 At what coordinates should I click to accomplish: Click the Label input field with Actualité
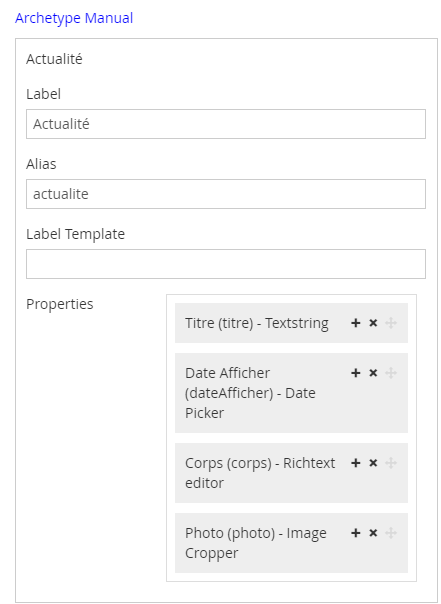tap(226, 124)
